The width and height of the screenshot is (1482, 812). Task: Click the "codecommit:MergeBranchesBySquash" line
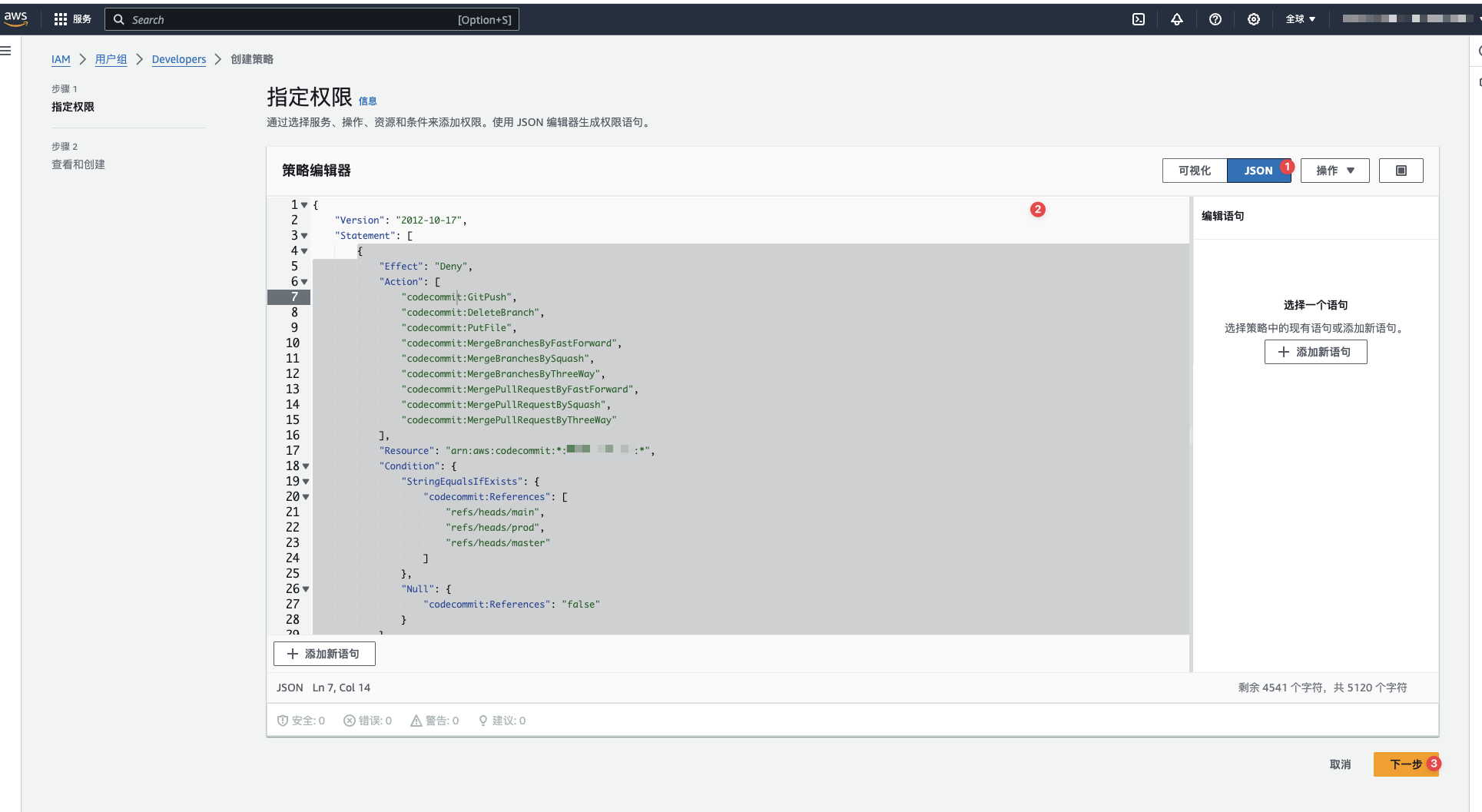click(497, 359)
